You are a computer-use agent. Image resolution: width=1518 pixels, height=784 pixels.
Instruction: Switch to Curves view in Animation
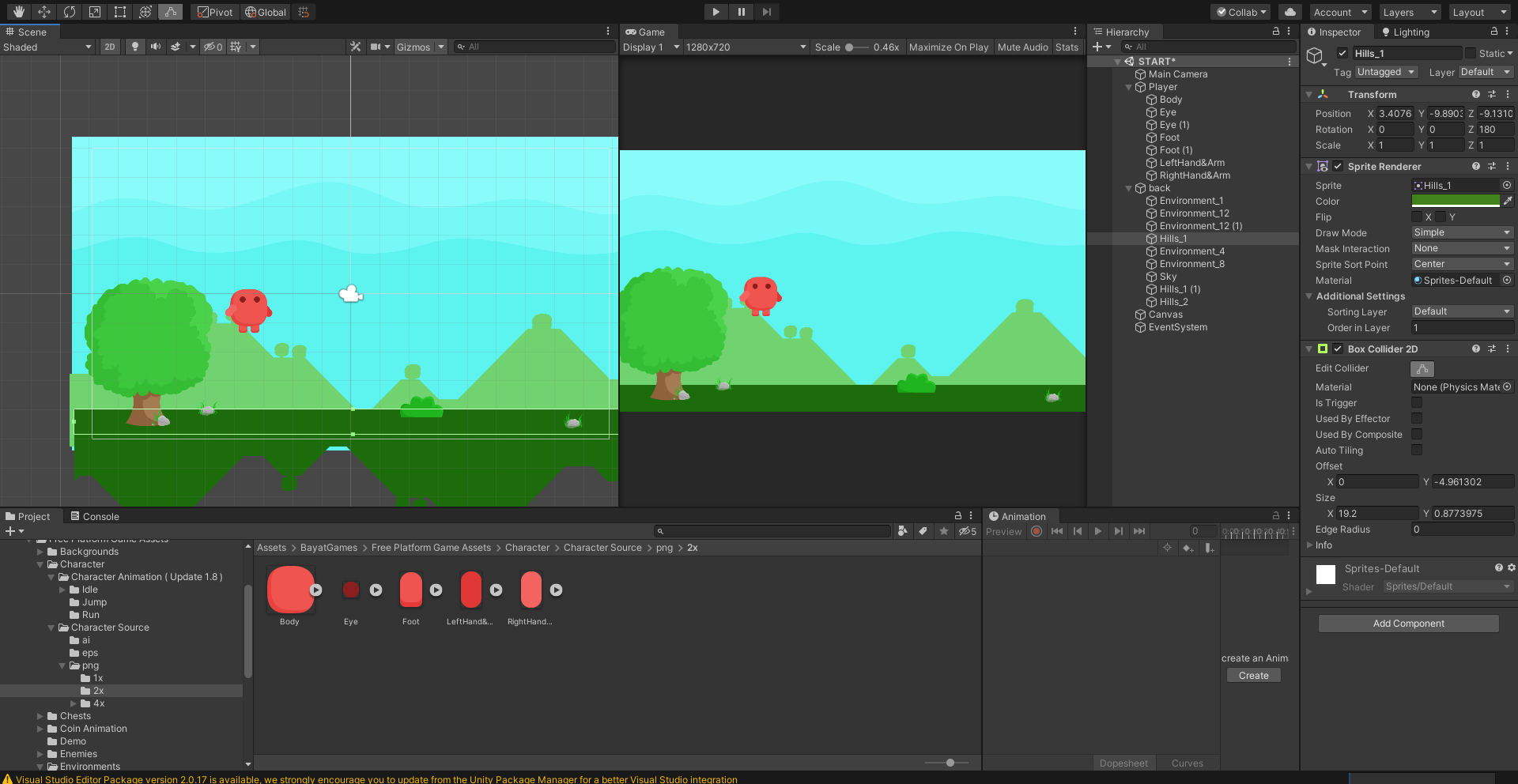click(x=1188, y=763)
